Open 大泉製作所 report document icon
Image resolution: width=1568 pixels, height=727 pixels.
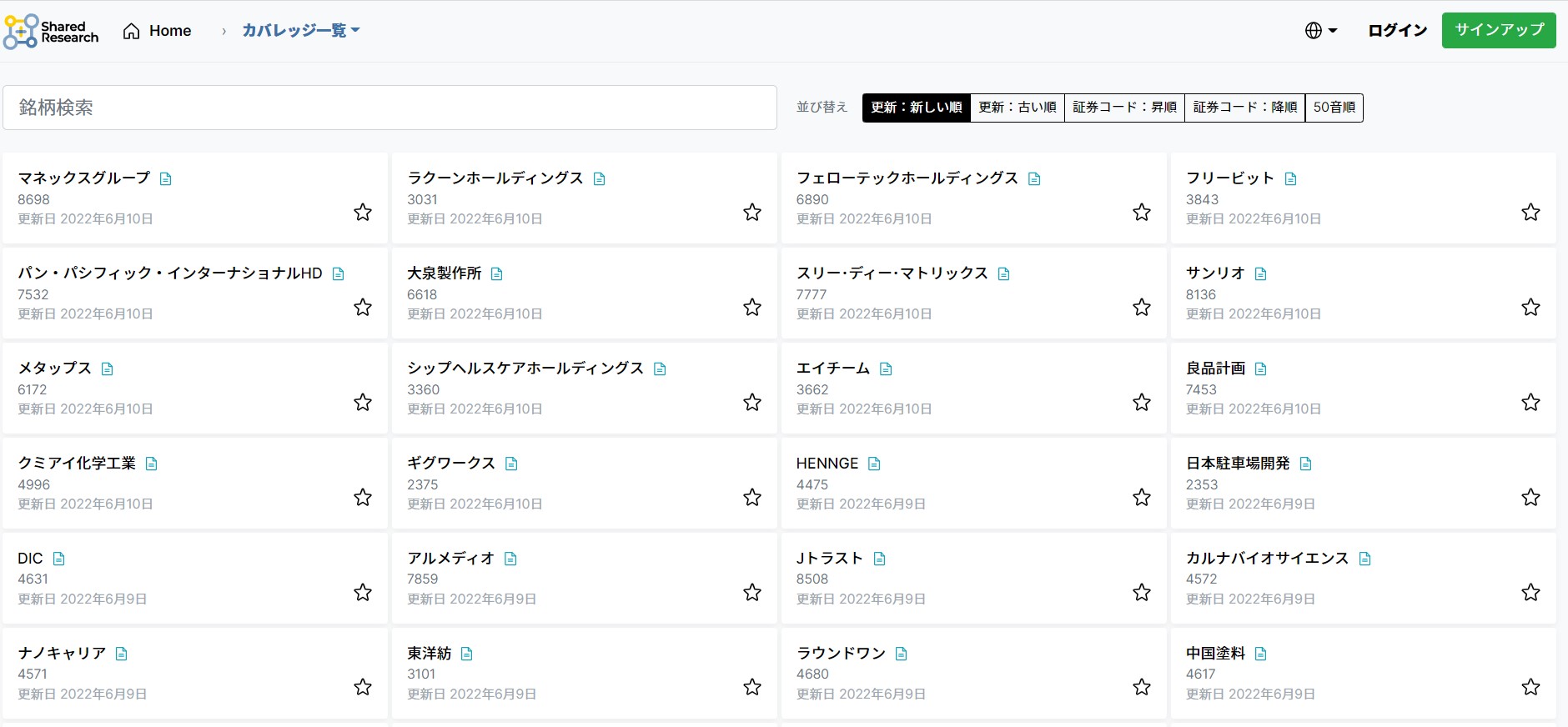pos(496,273)
